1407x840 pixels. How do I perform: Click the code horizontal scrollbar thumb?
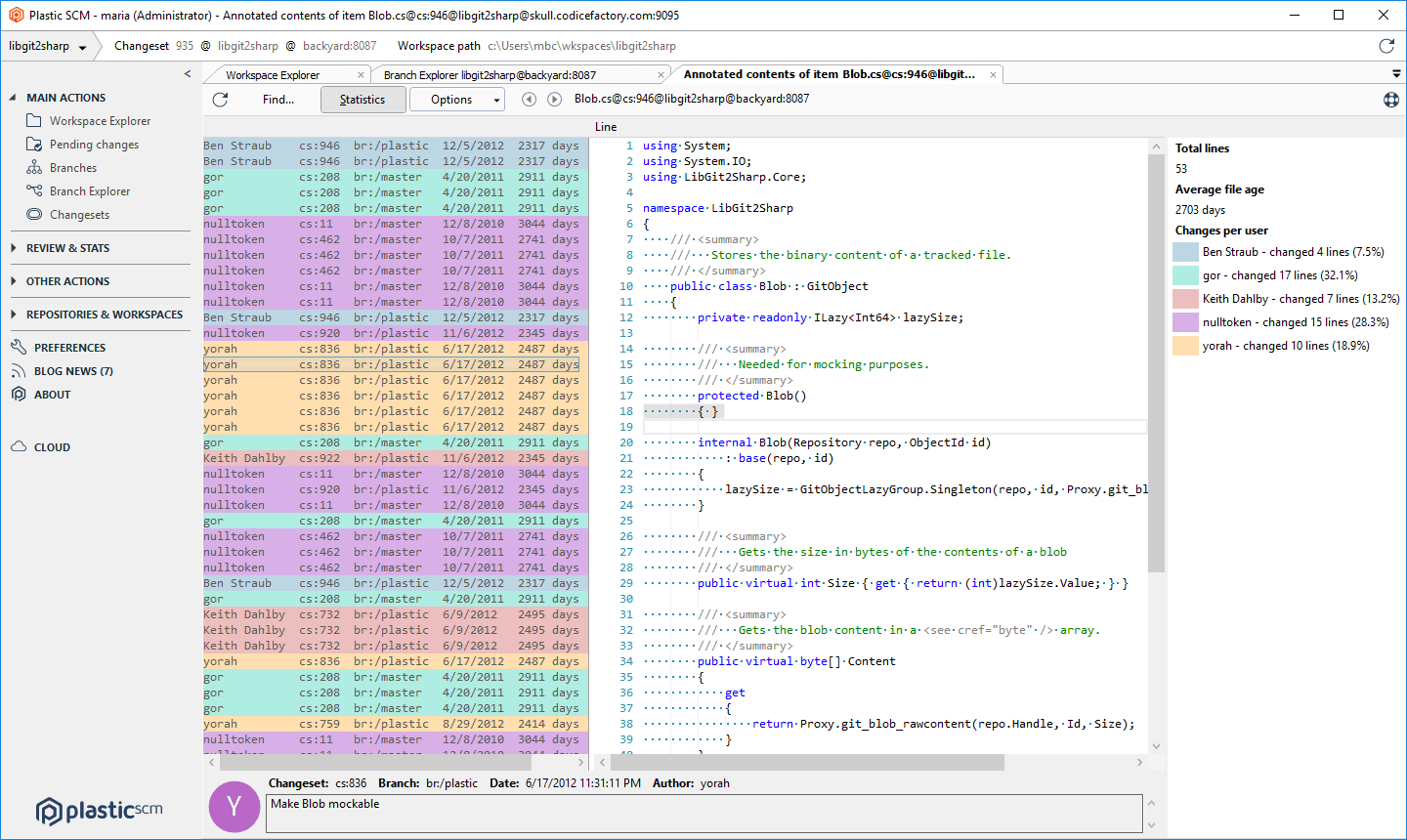click(x=808, y=762)
